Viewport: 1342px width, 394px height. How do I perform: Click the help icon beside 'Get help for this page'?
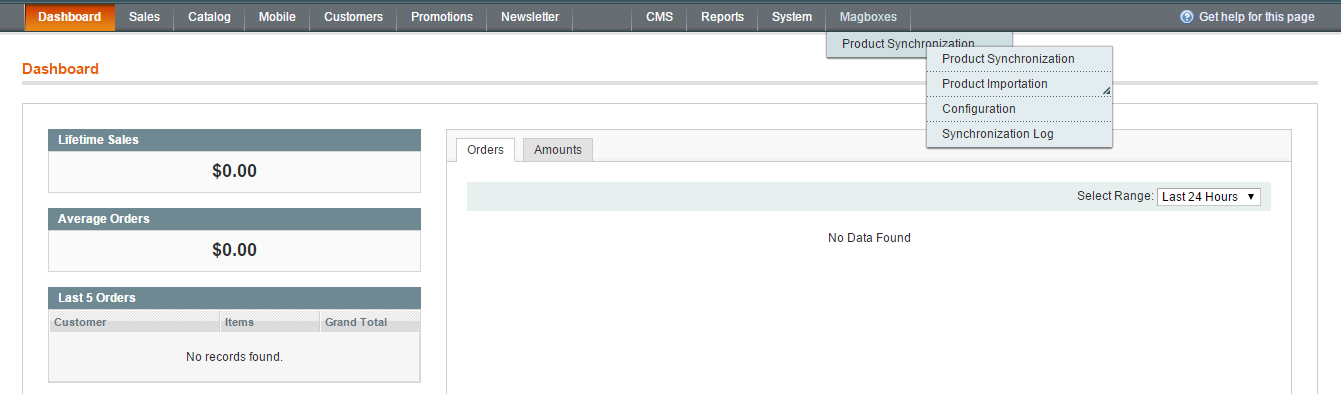coord(1187,17)
